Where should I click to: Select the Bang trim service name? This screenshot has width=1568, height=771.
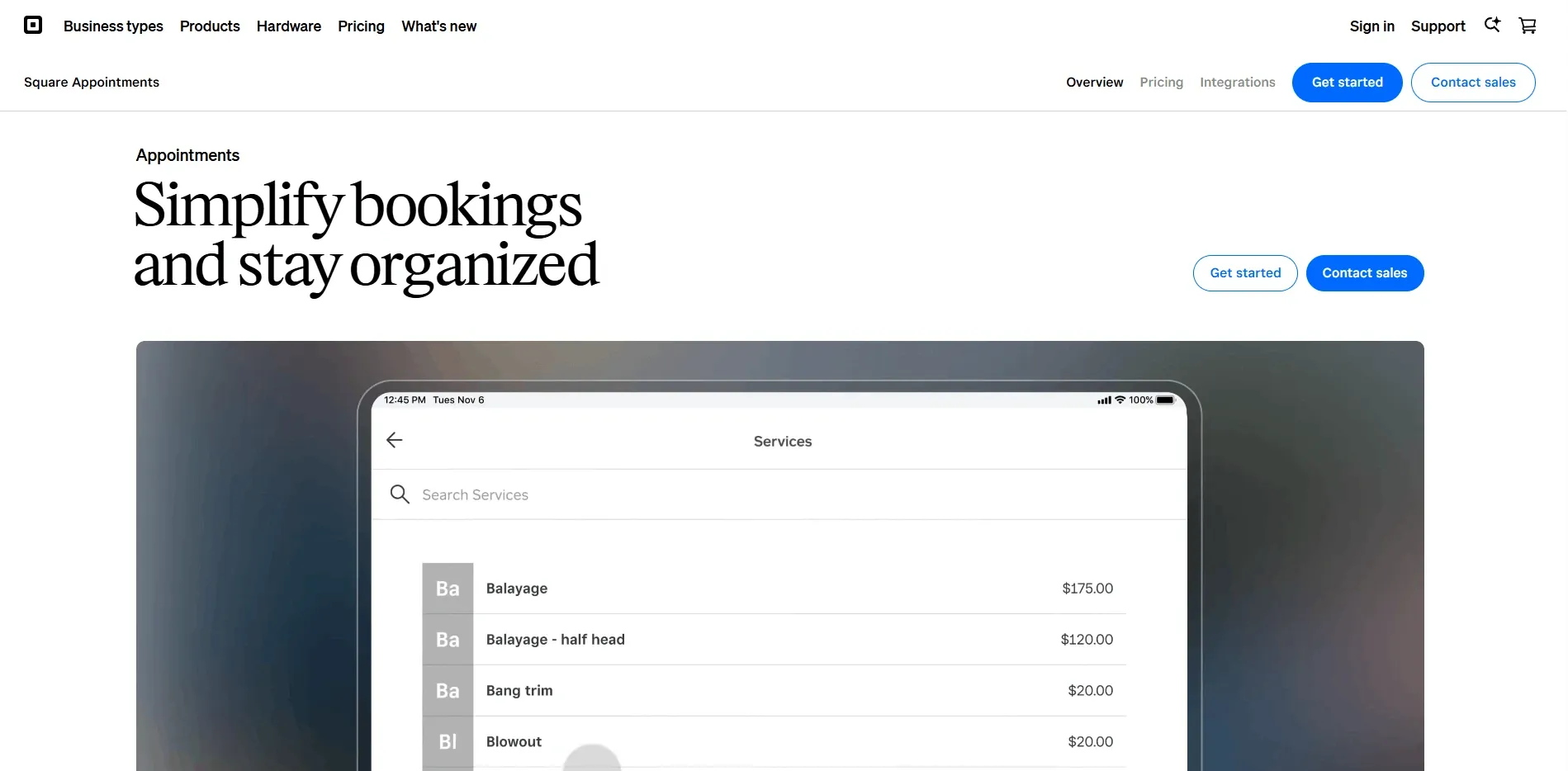[x=519, y=691]
